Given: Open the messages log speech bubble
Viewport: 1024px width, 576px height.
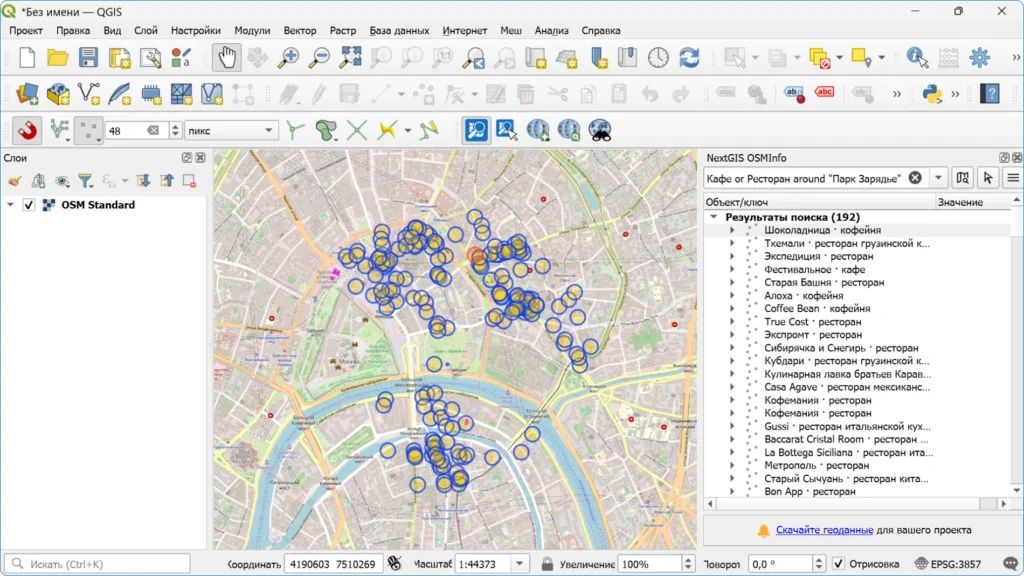Looking at the screenshot, I should [1010, 564].
